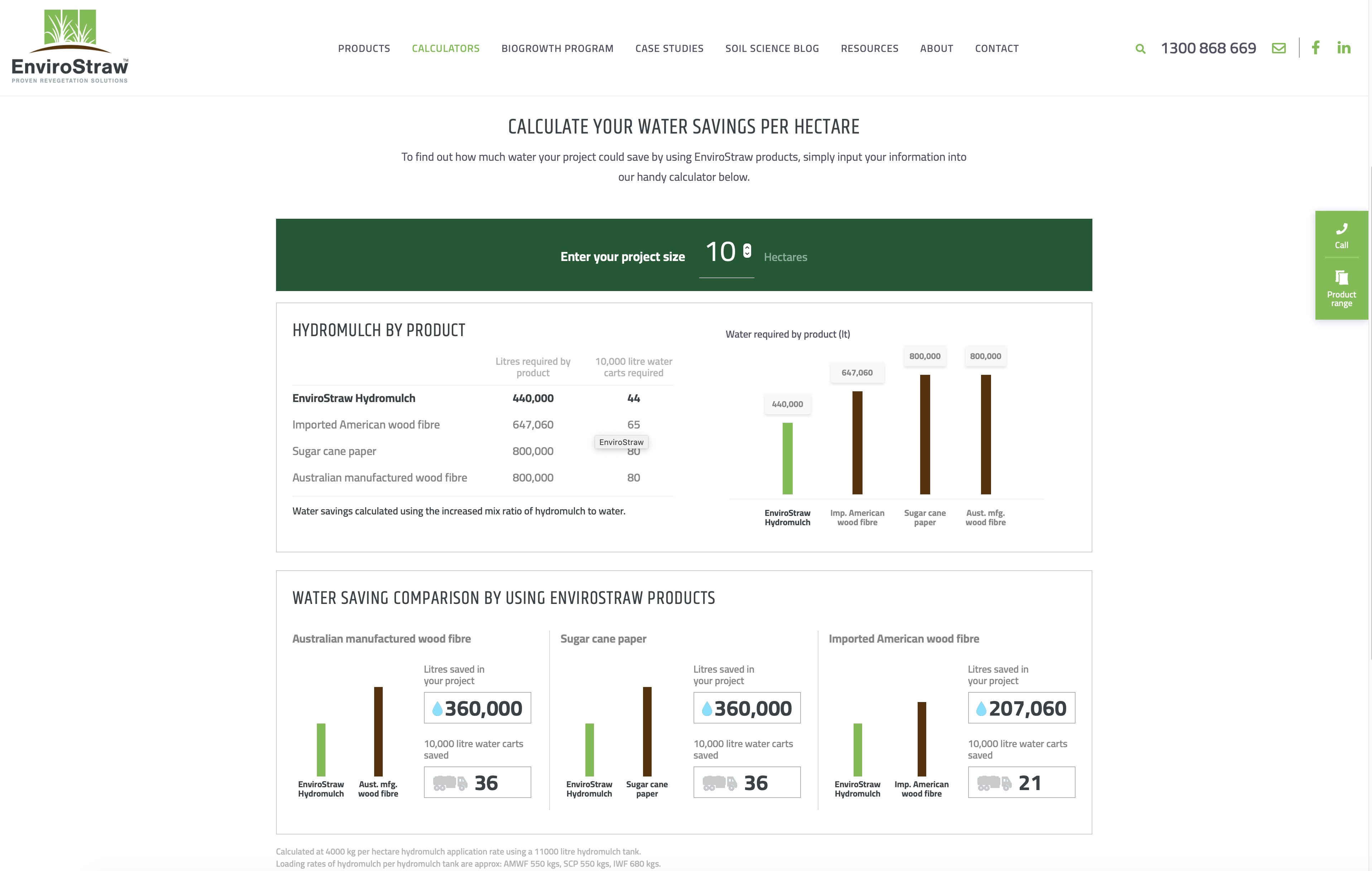Image resolution: width=1372 pixels, height=871 pixels.
Task: Click the Imp. American wood fibre chart bar
Action: tap(857, 442)
